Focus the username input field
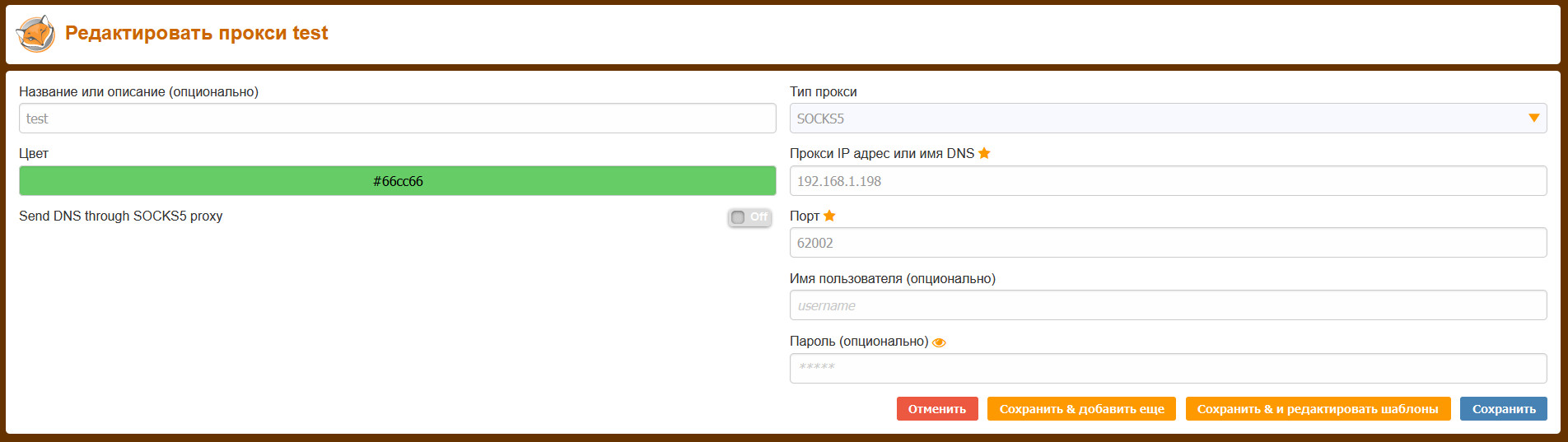The image size is (1568, 442). (1168, 305)
